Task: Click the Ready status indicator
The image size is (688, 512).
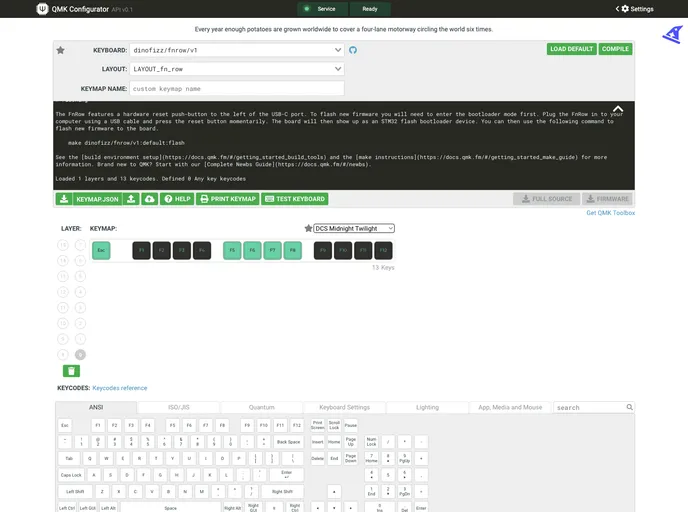Action: (370, 9)
